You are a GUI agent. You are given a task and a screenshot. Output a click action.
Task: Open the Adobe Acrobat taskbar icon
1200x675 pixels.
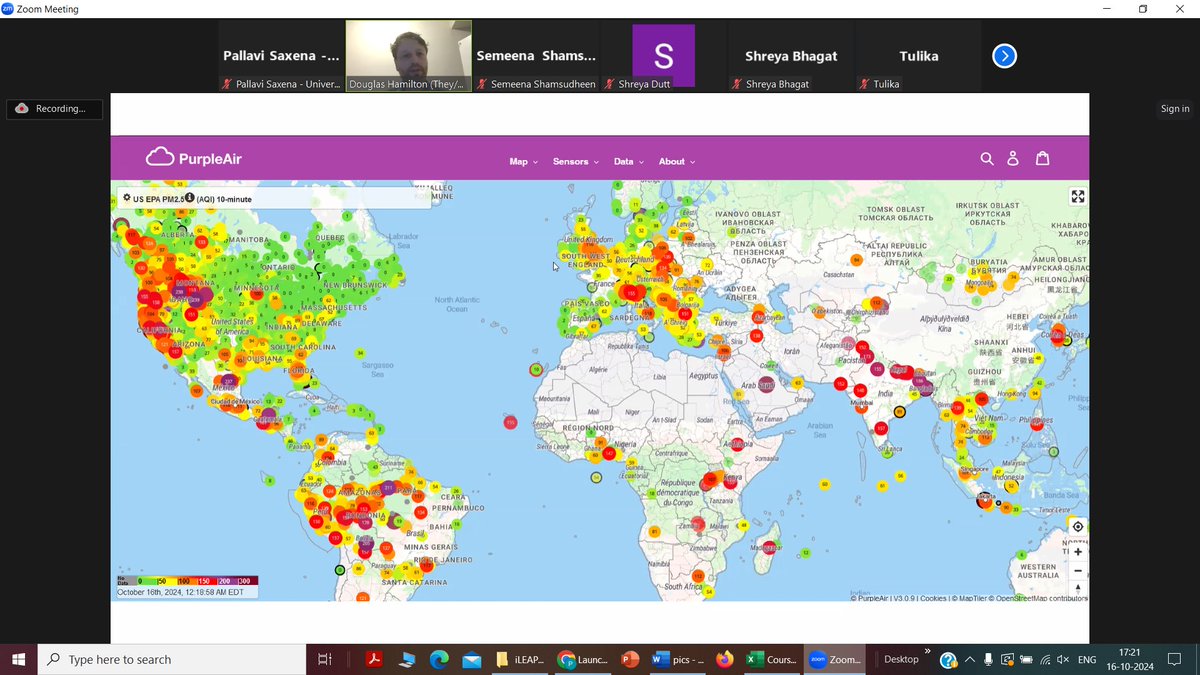373,659
